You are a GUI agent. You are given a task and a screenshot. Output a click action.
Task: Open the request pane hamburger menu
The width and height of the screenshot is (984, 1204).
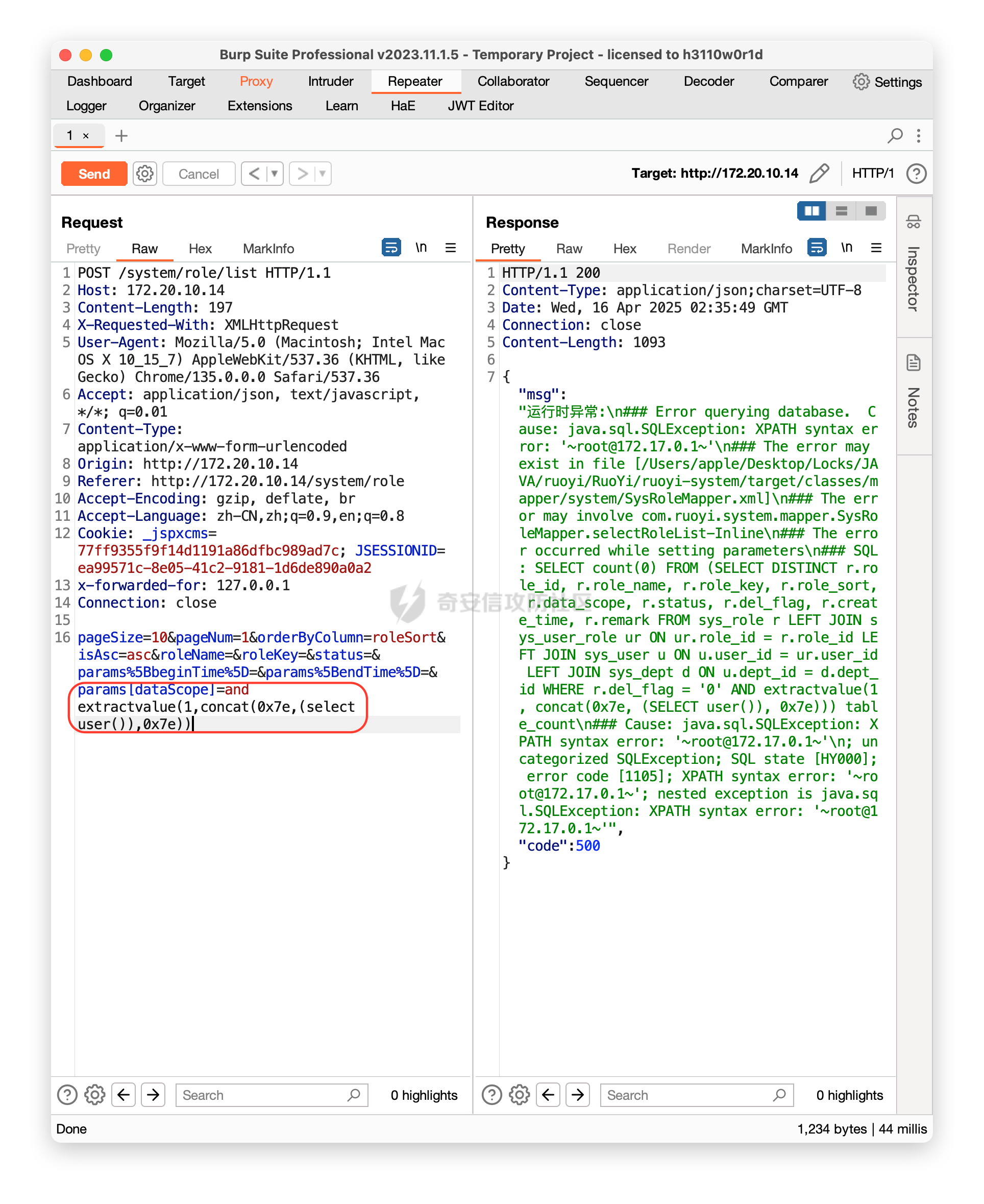tap(451, 248)
